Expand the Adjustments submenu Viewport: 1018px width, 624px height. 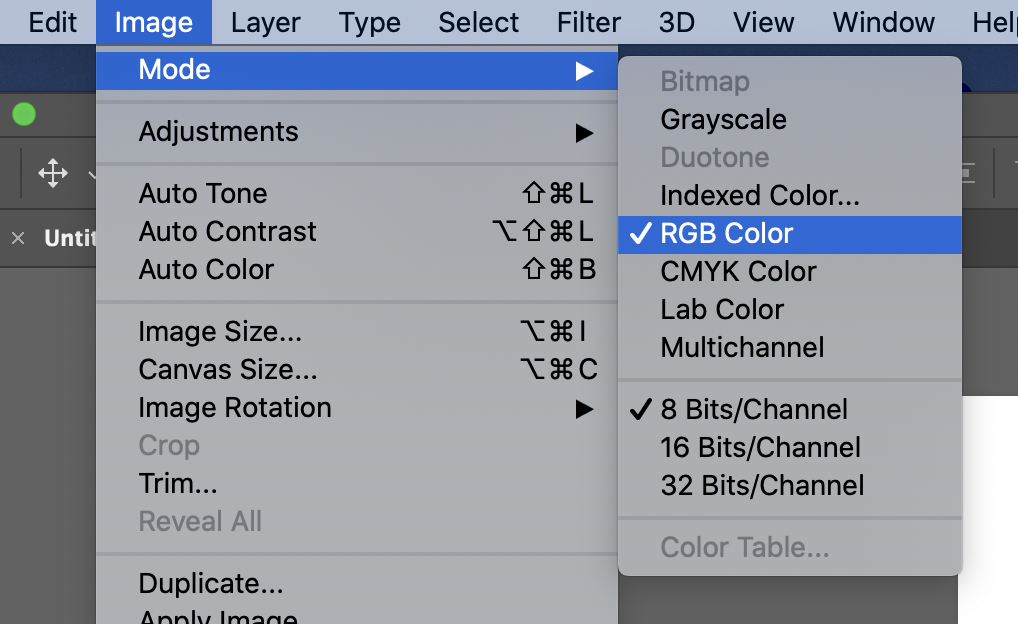[357, 132]
